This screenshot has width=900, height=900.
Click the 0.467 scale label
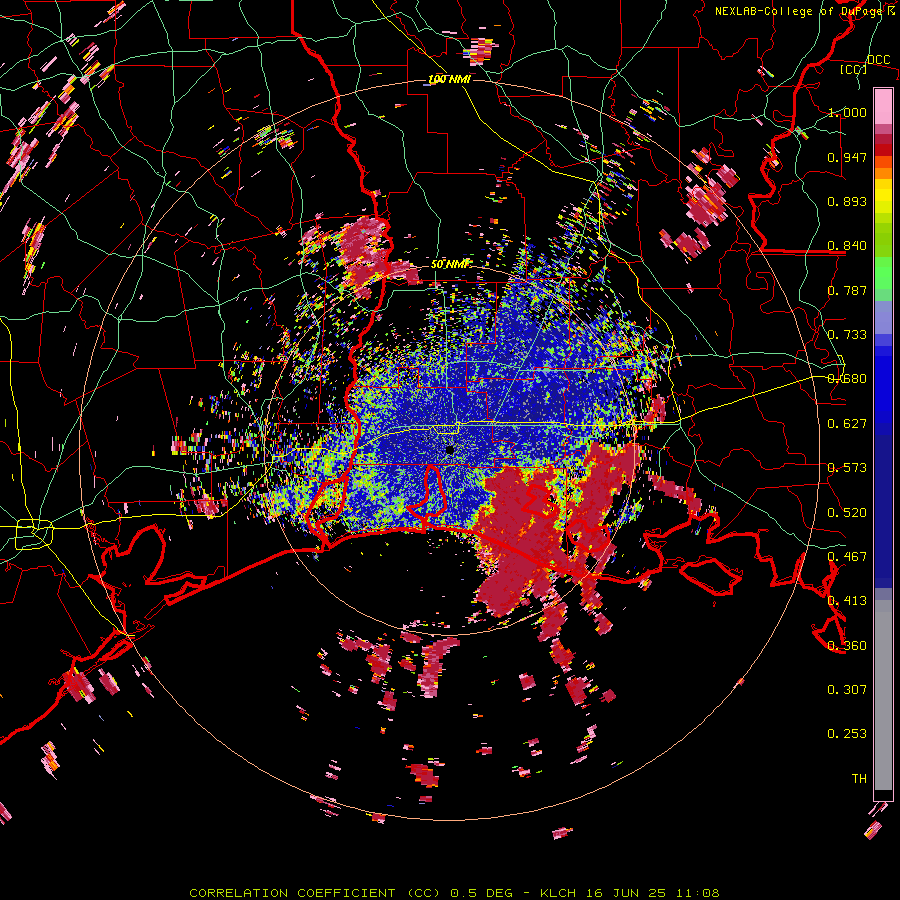(x=847, y=557)
